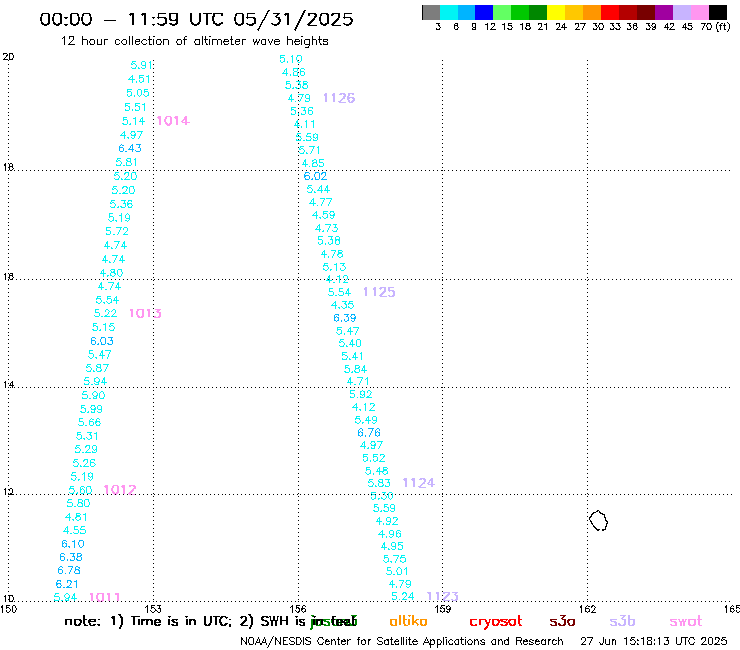Viewport: 740px width, 650px height.
Task: Click the wave height value 4.51
Action: pos(140,79)
